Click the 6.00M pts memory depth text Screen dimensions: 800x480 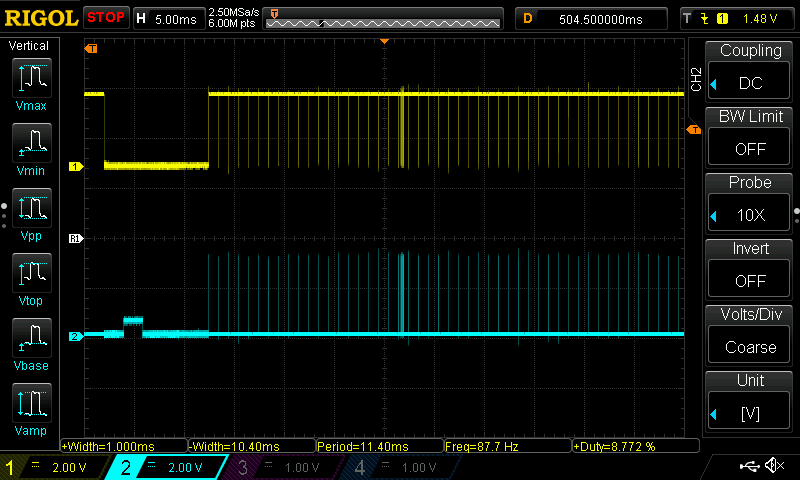point(232,23)
